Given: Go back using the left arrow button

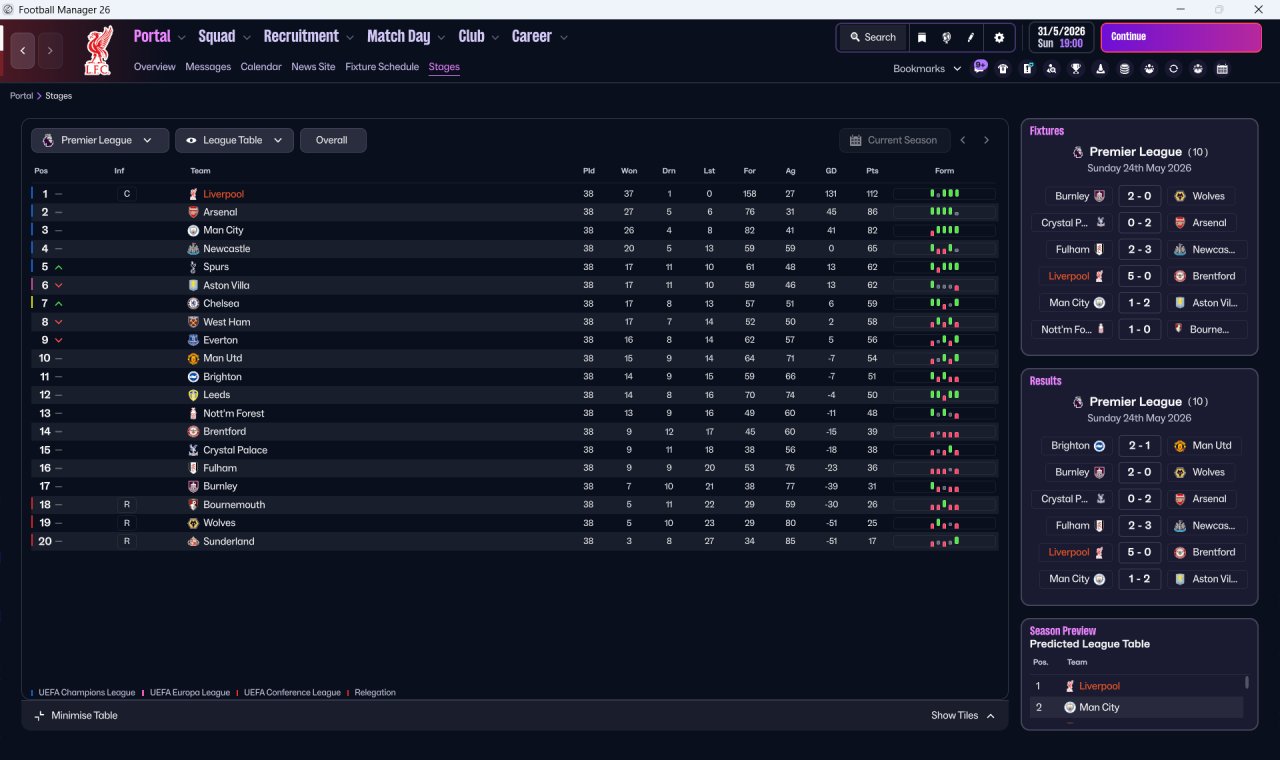Looking at the screenshot, I should [x=23, y=50].
